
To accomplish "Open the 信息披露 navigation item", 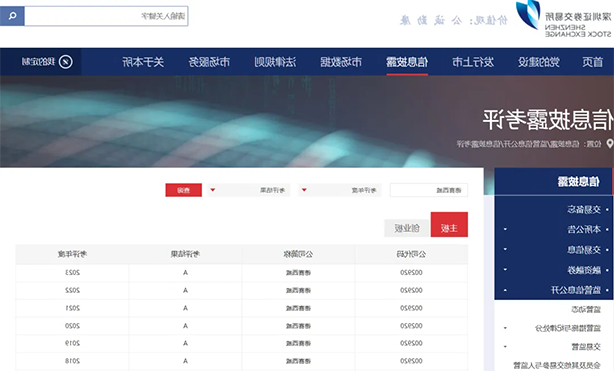I will tap(407, 62).
